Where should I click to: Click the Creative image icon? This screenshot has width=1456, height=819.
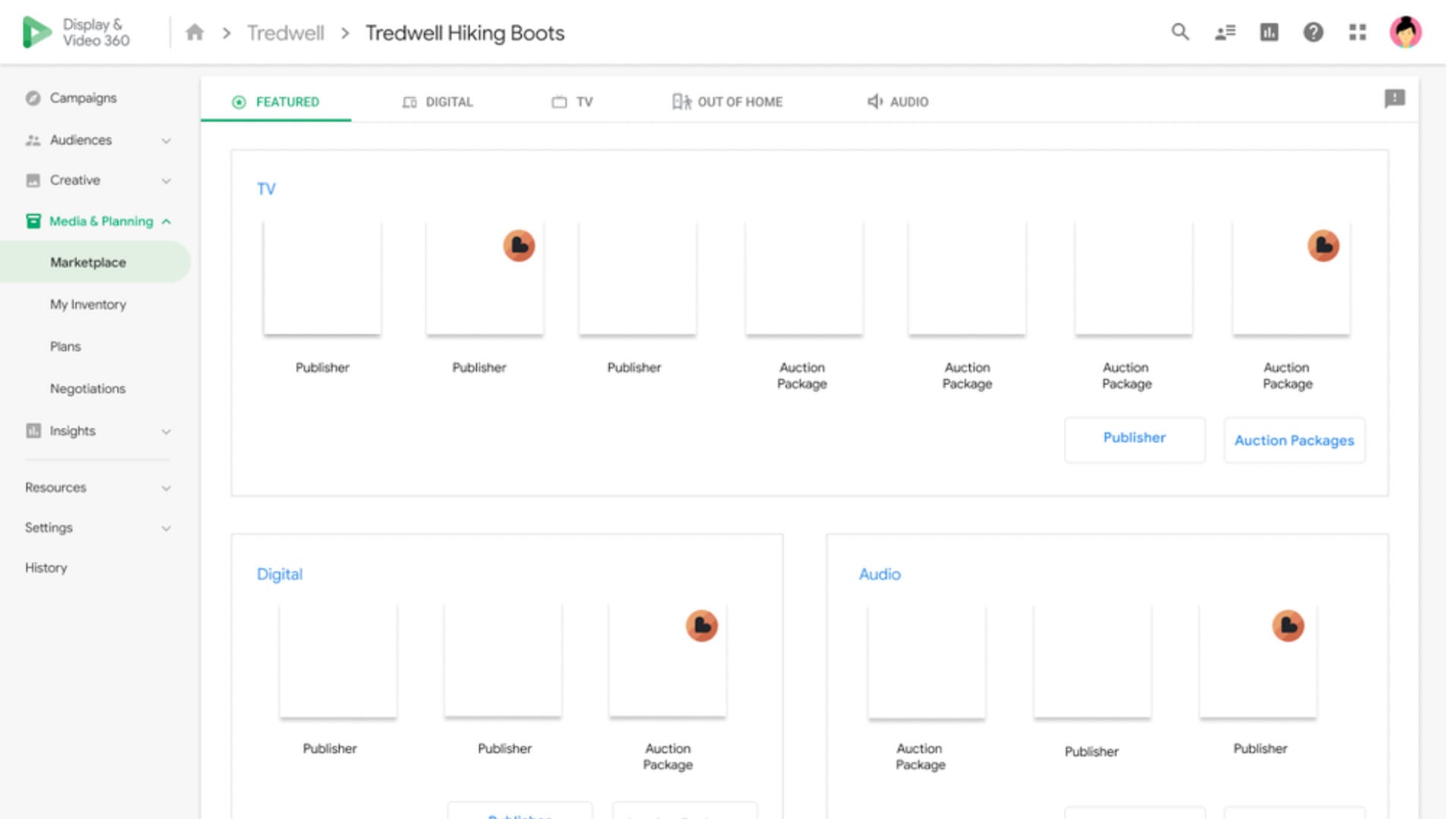coord(33,180)
